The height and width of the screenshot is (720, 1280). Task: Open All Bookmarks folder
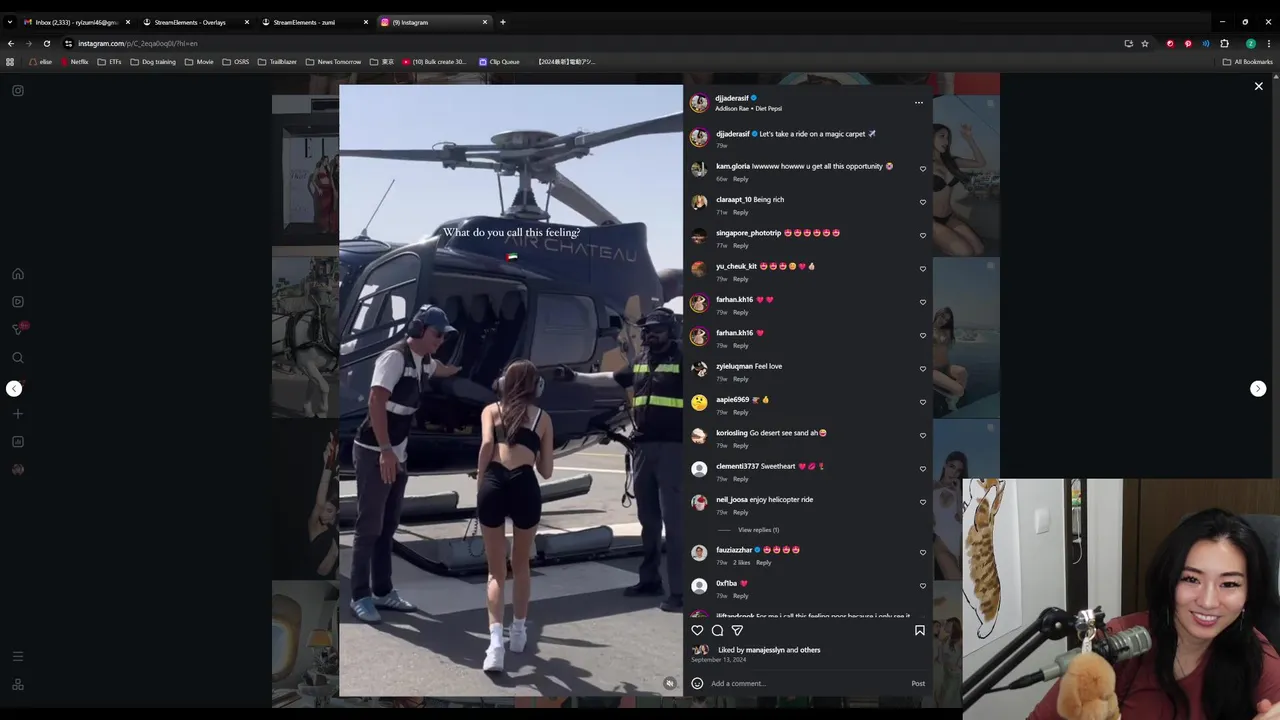tap(1248, 62)
